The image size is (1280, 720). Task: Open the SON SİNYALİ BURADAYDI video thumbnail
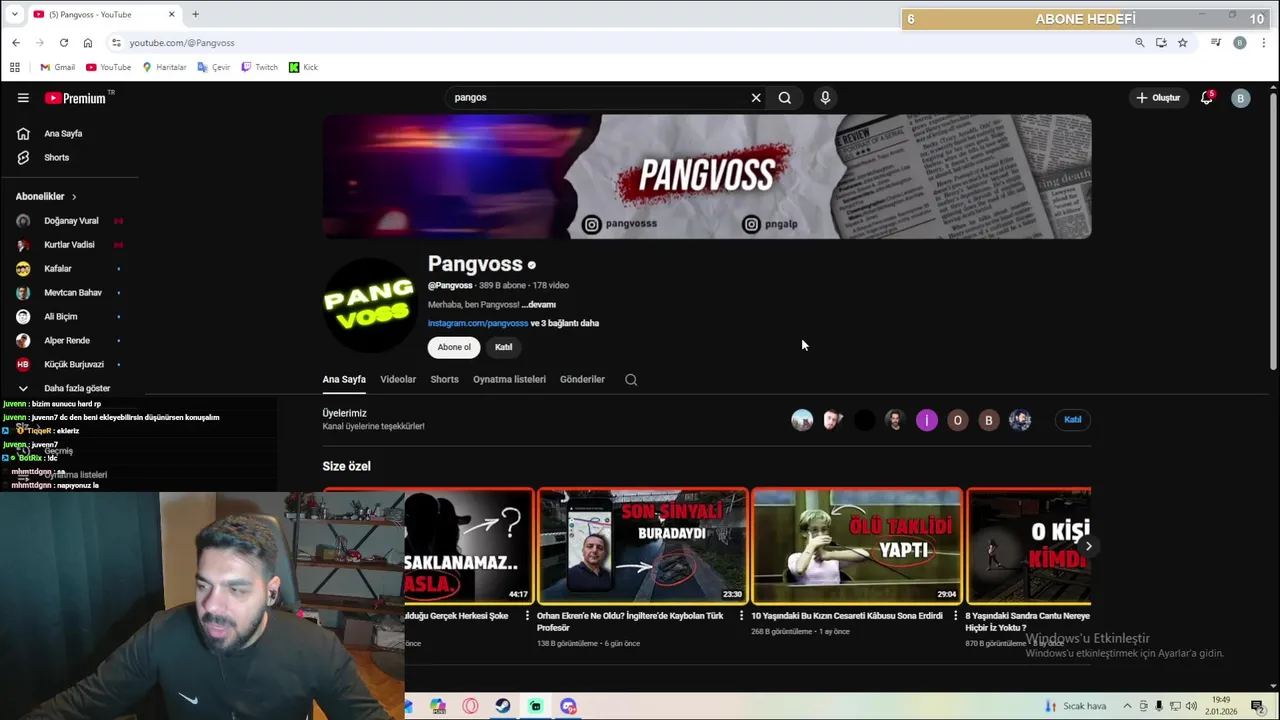tap(642, 546)
